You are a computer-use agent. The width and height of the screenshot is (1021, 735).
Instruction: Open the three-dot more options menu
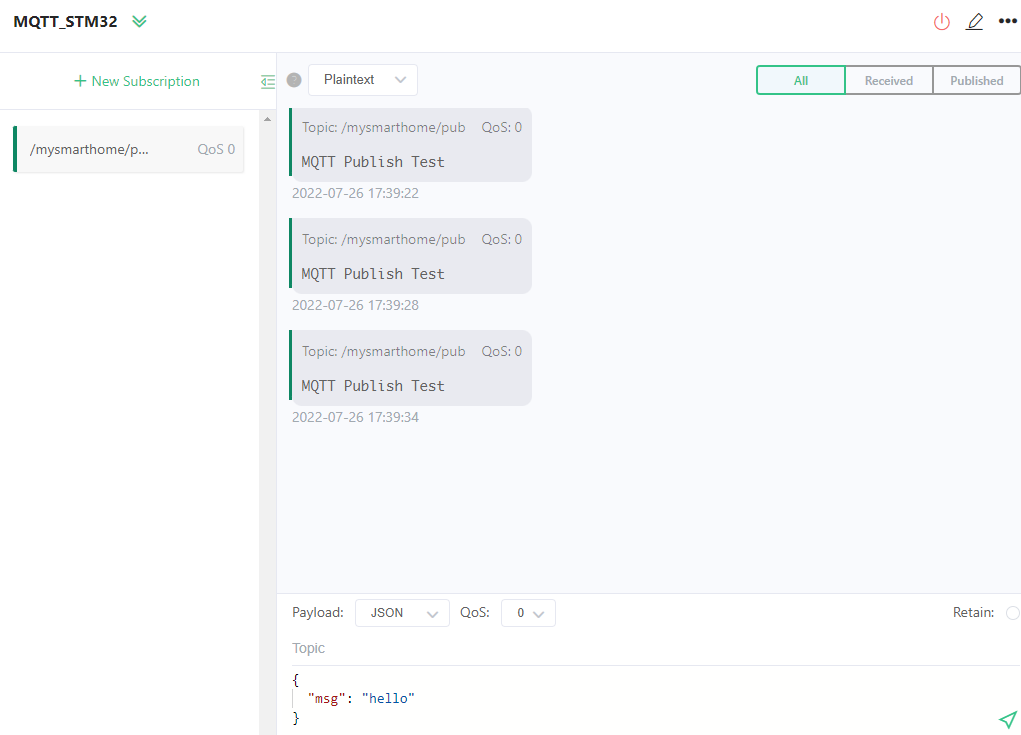(1007, 22)
